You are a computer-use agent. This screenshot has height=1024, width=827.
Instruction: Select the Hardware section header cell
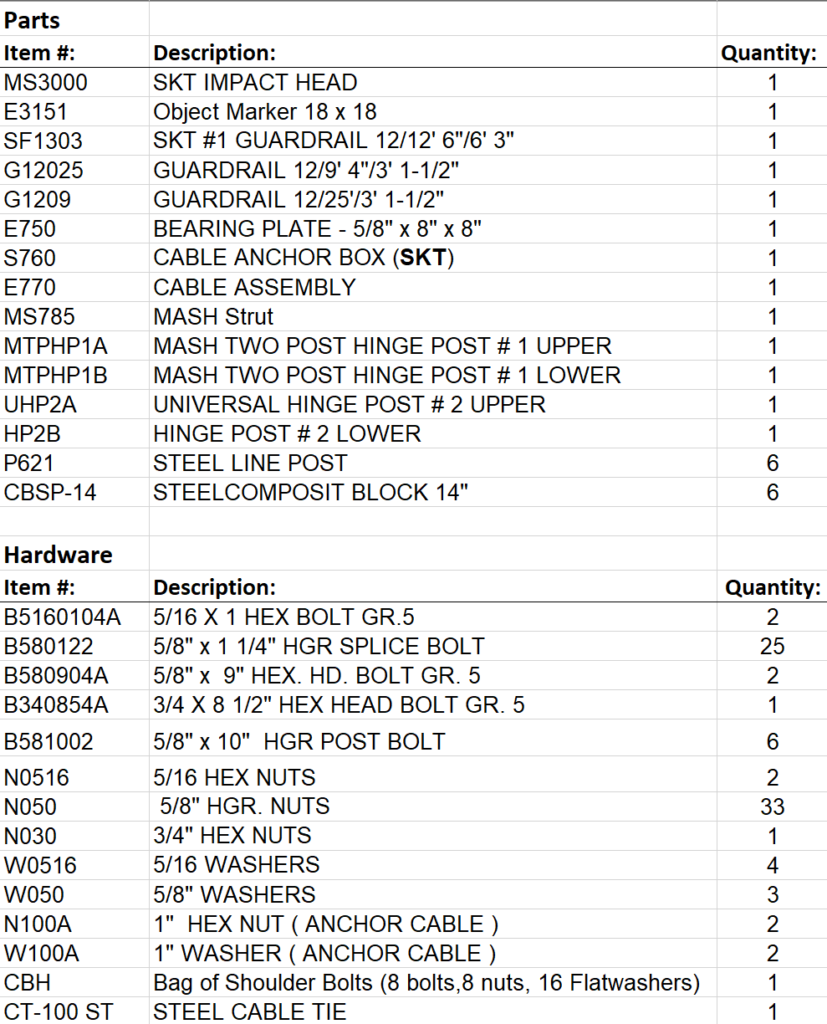click(58, 555)
